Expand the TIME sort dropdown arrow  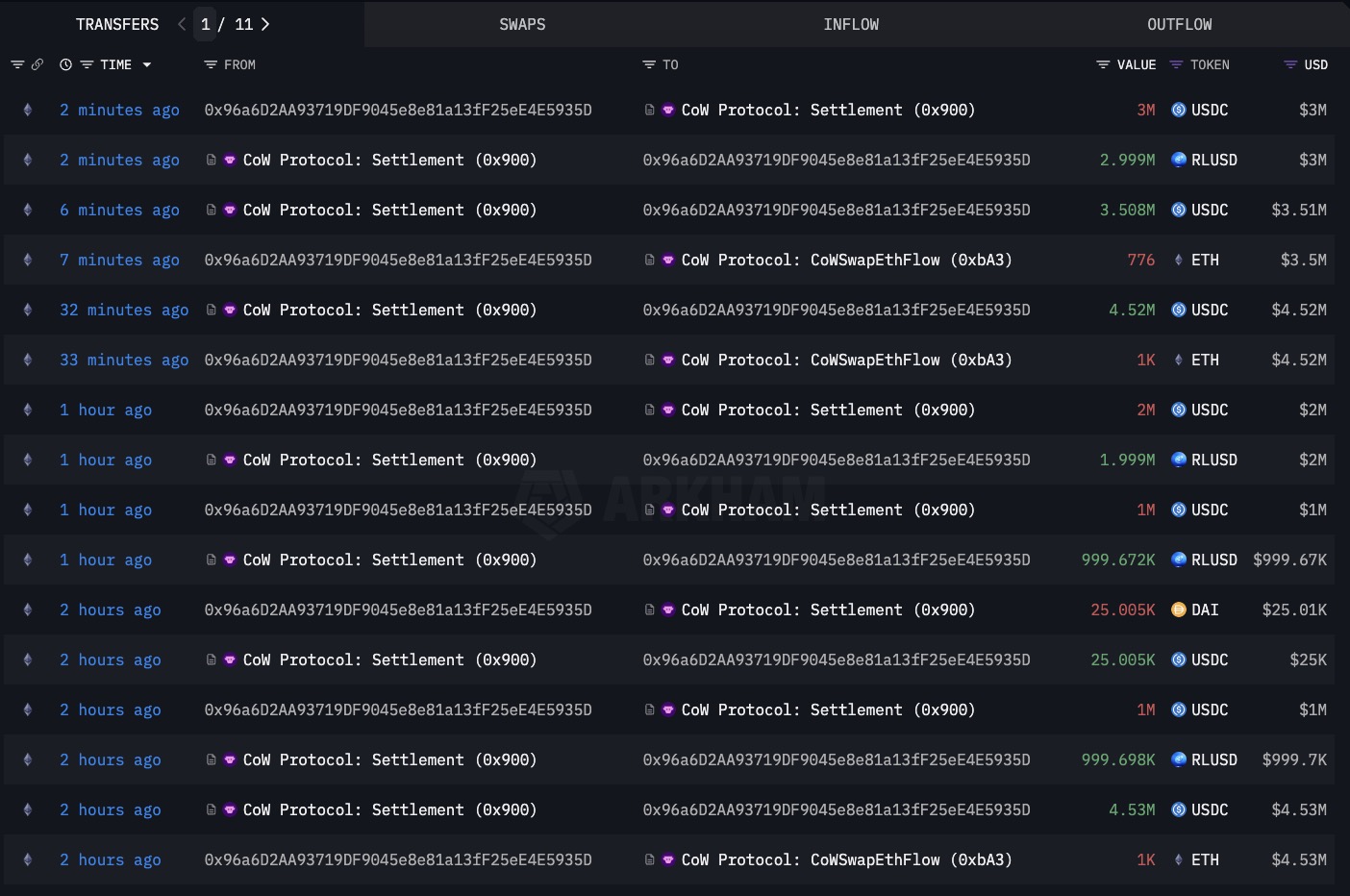pyautogui.click(x=147, y=64)
